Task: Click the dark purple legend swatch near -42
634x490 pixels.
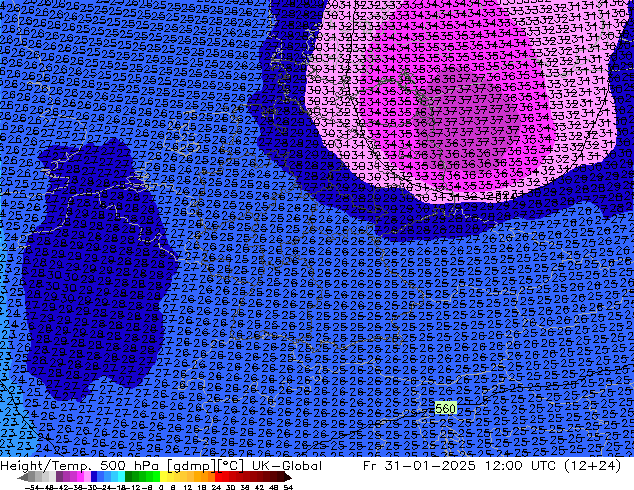Action: coord(59,476)
